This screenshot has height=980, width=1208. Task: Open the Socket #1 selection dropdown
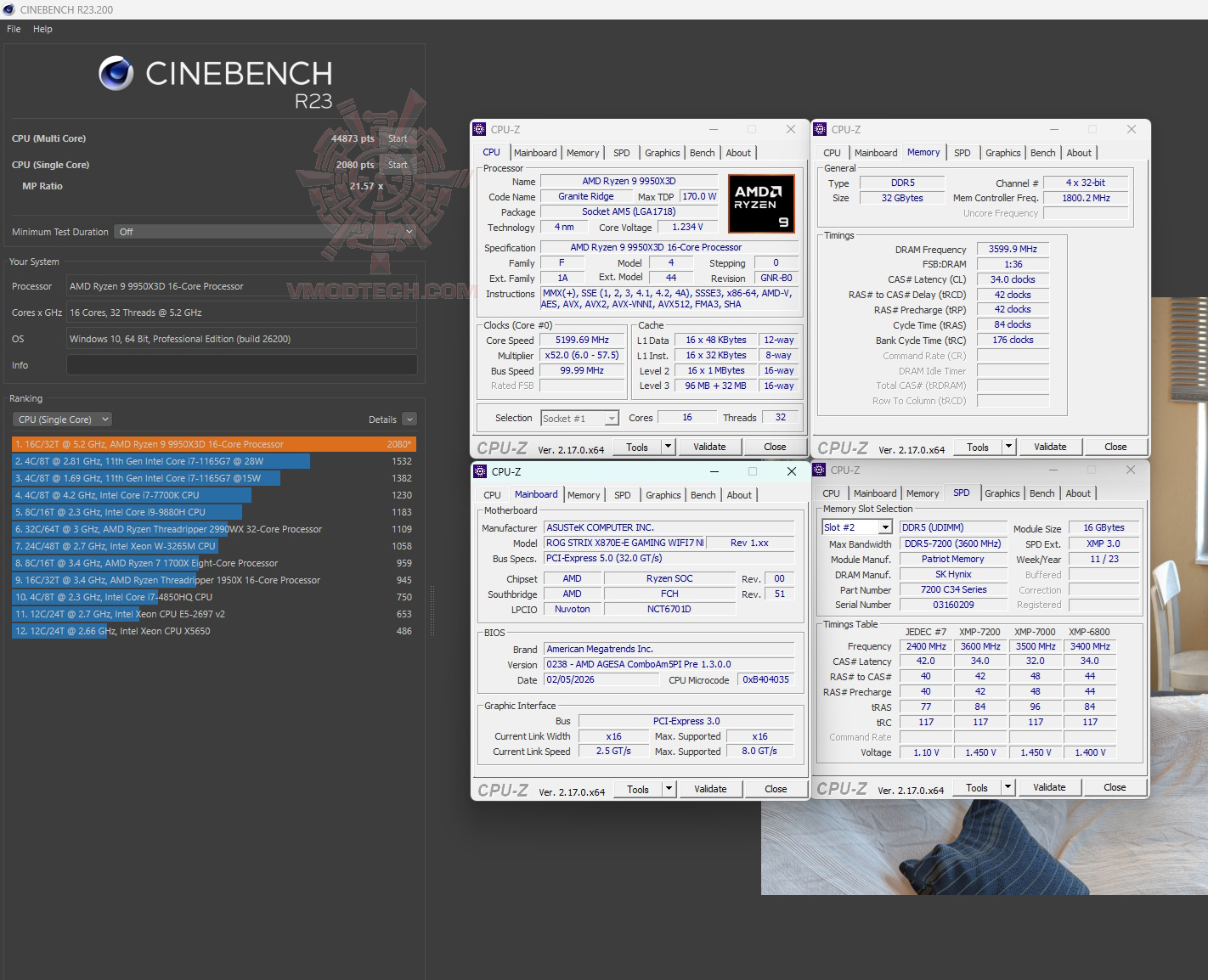pyautogui.click(x=579, y=419)
